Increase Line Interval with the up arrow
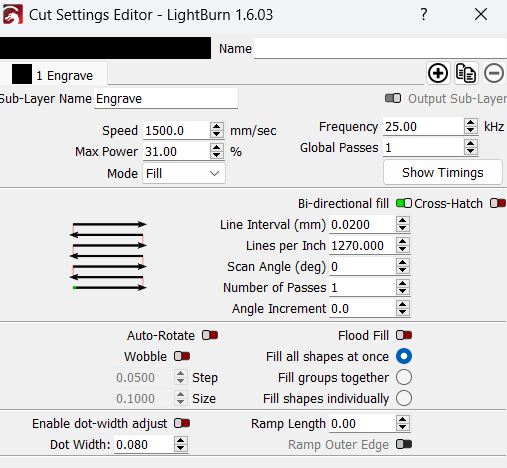507x468 pixels. point(403,221)
